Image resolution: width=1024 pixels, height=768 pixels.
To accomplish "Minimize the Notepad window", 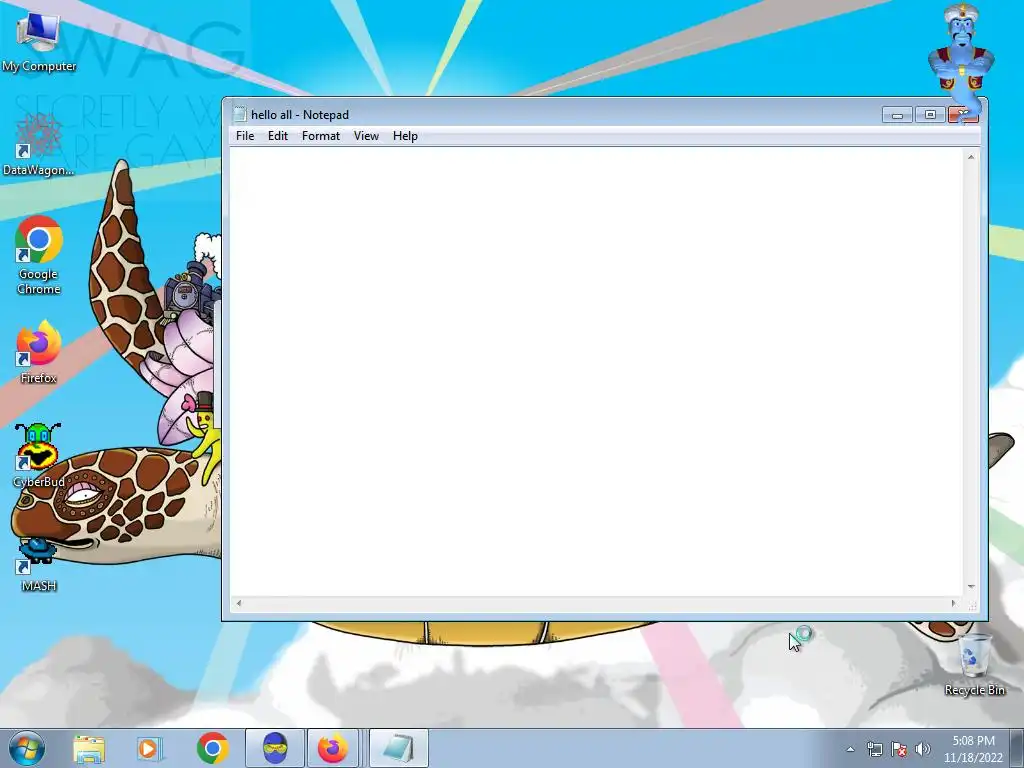I will [897, 115].
